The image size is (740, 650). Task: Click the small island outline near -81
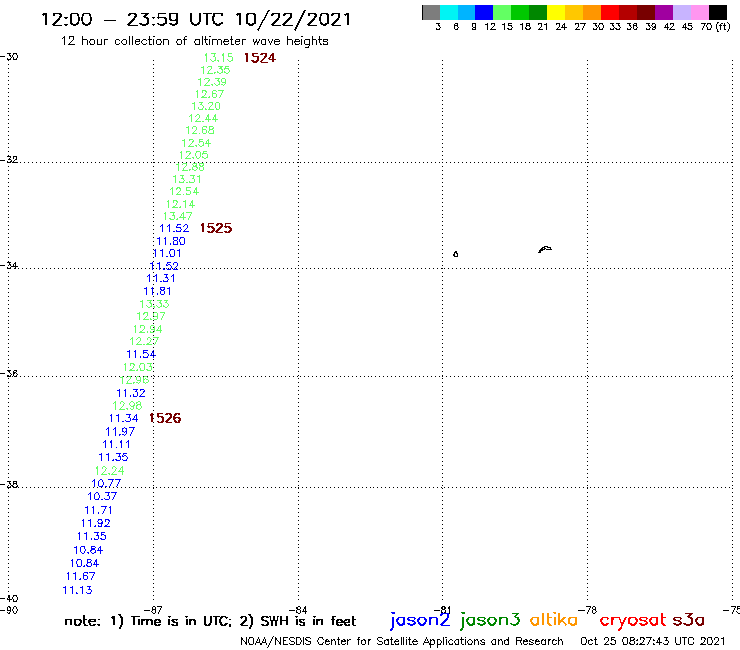pos(455,254)
